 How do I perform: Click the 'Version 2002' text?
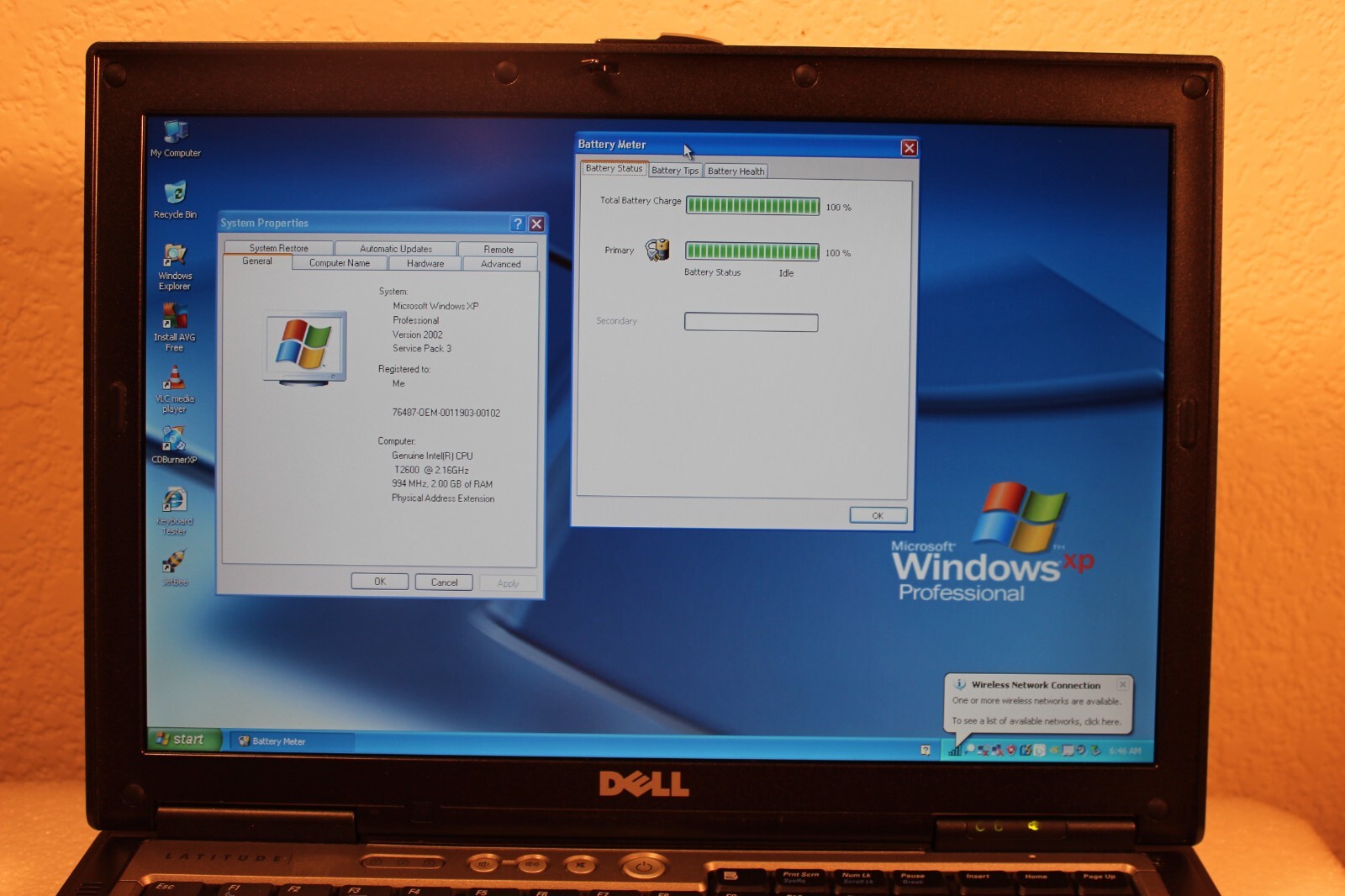pos(417,335)
